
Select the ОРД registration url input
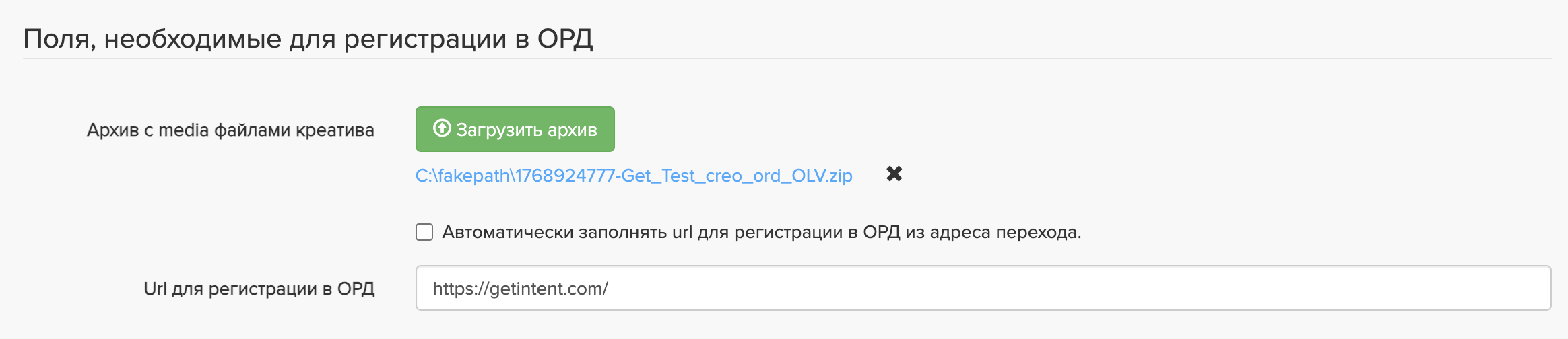tap(983, 288)
